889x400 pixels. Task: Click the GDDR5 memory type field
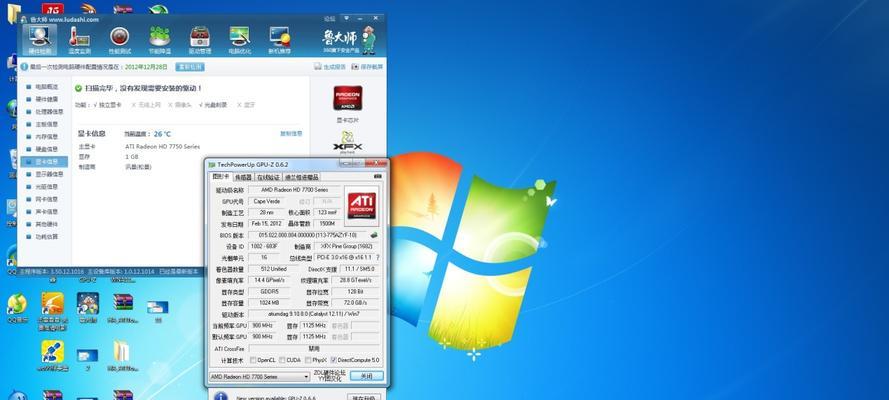click(x=269, y=292)
